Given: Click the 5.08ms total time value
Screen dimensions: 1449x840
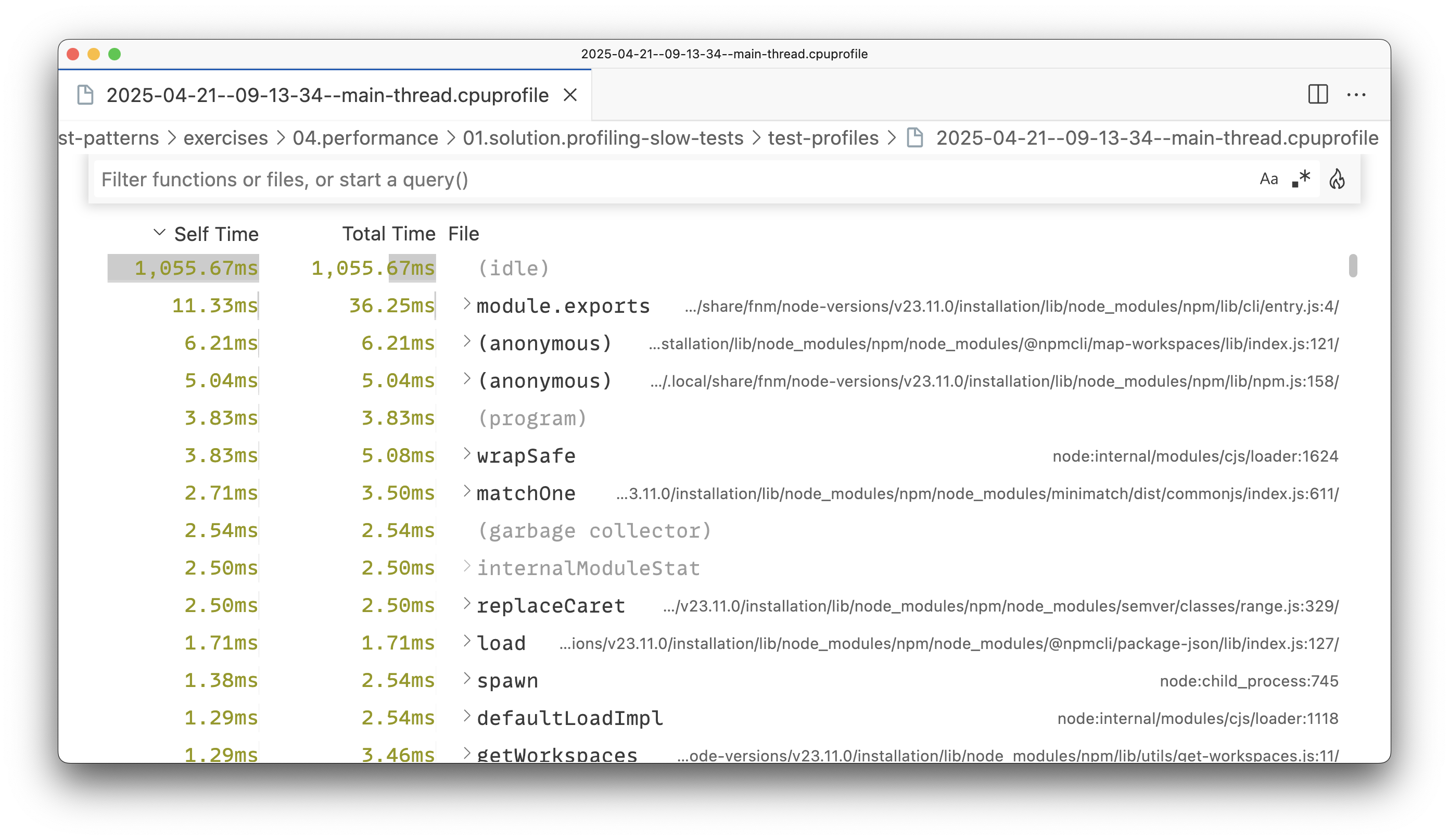Looking at the screenshot, I should pos(398,455).
